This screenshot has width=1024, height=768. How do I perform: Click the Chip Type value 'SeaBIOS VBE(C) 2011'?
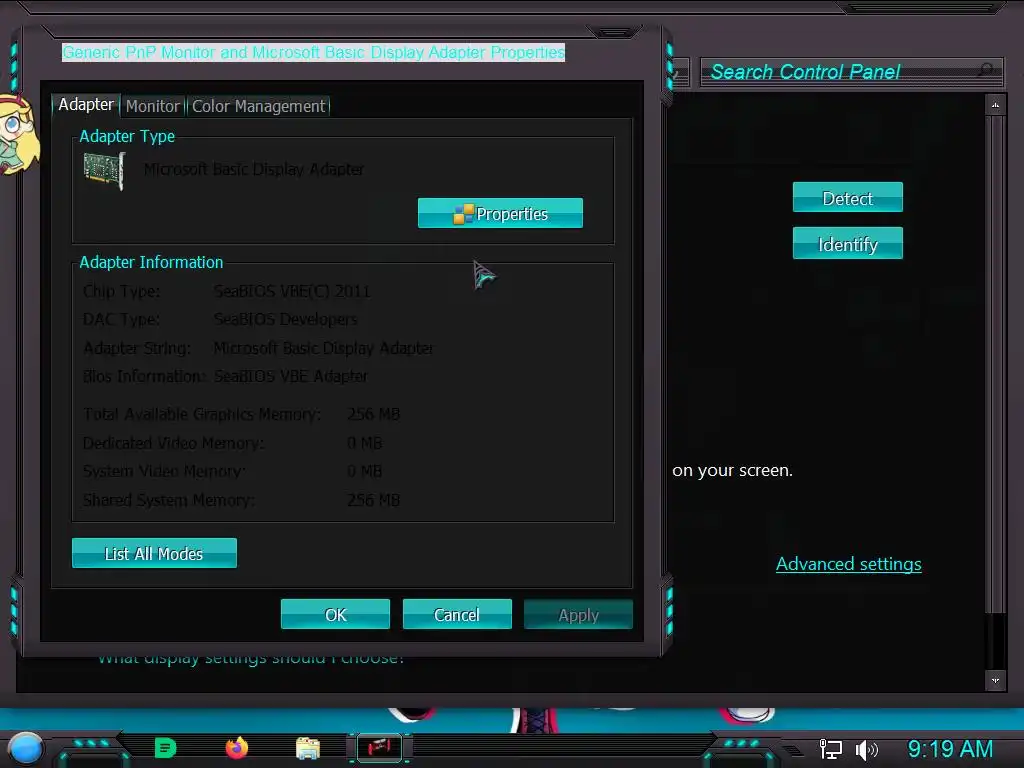click(292, 291)
